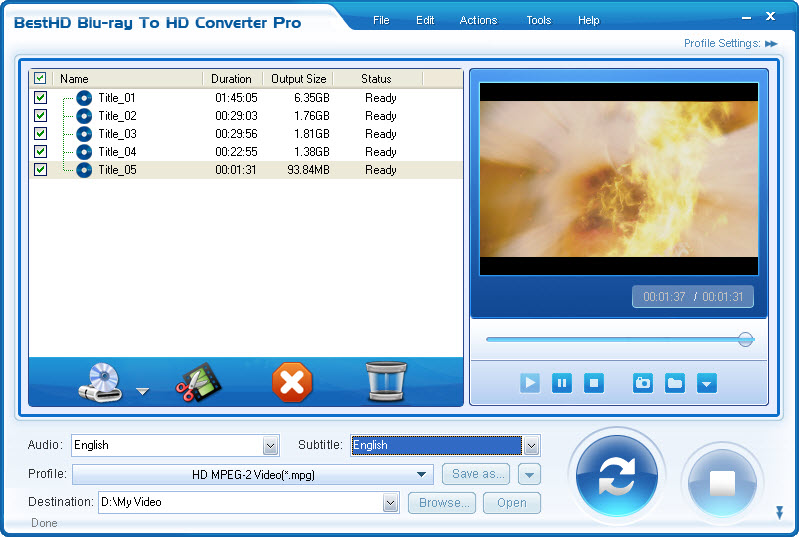This screenshot has width=799, height=537.
Task: Click the disc icon of Title_04
Action: [x=84, y=152]
